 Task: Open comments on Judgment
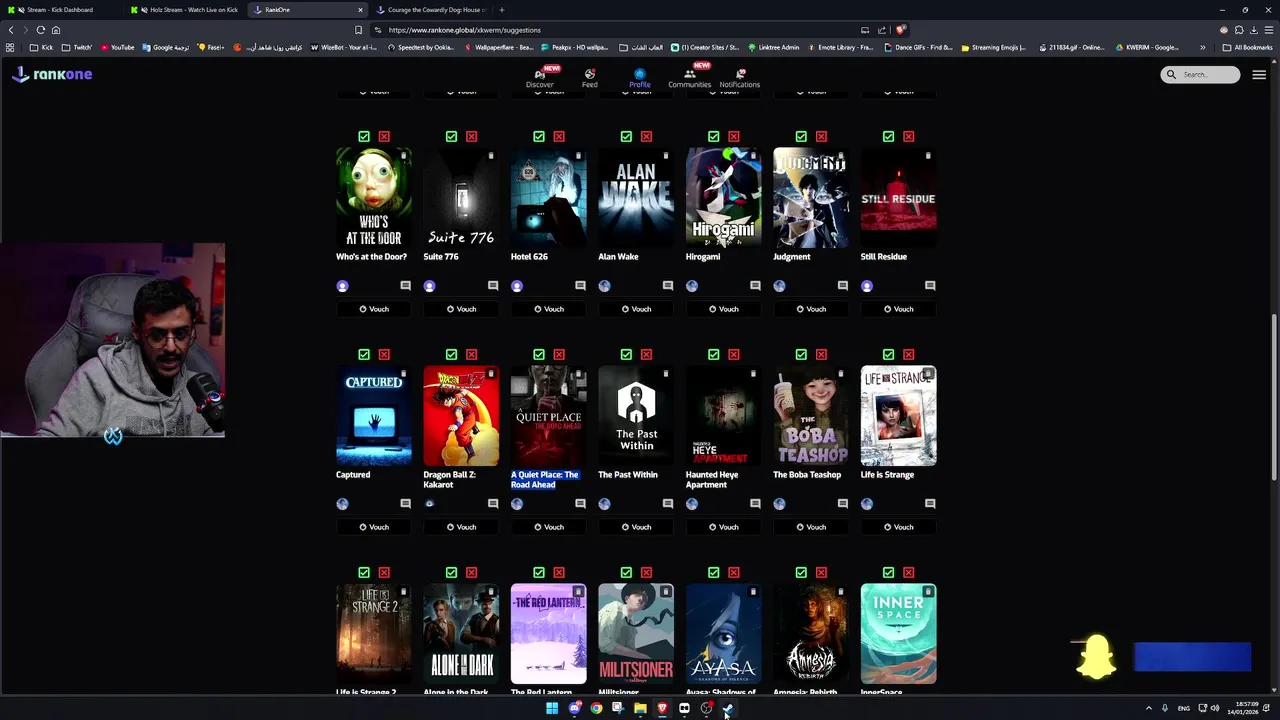click(x=842, y=286)
